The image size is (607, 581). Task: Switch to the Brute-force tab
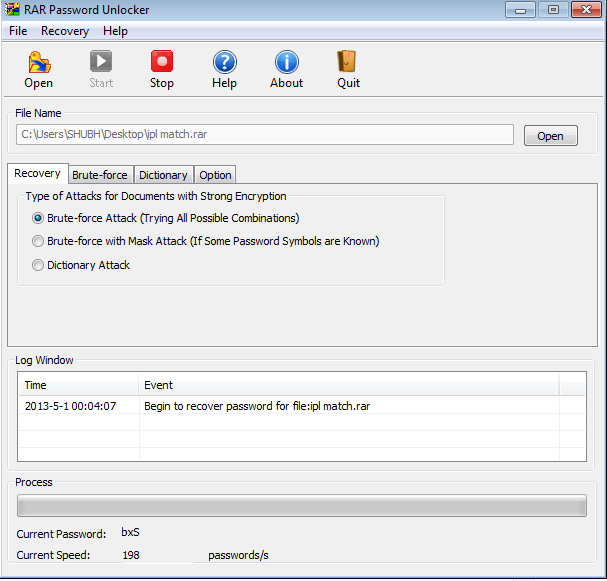[100, 175]
